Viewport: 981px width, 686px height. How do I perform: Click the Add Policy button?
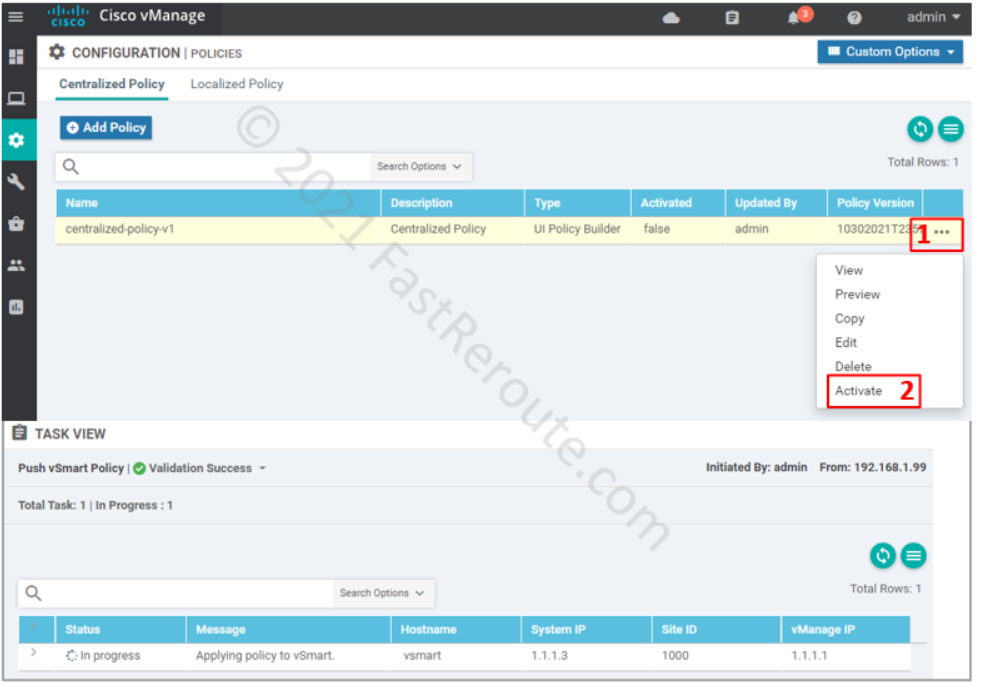pos(106,127)
